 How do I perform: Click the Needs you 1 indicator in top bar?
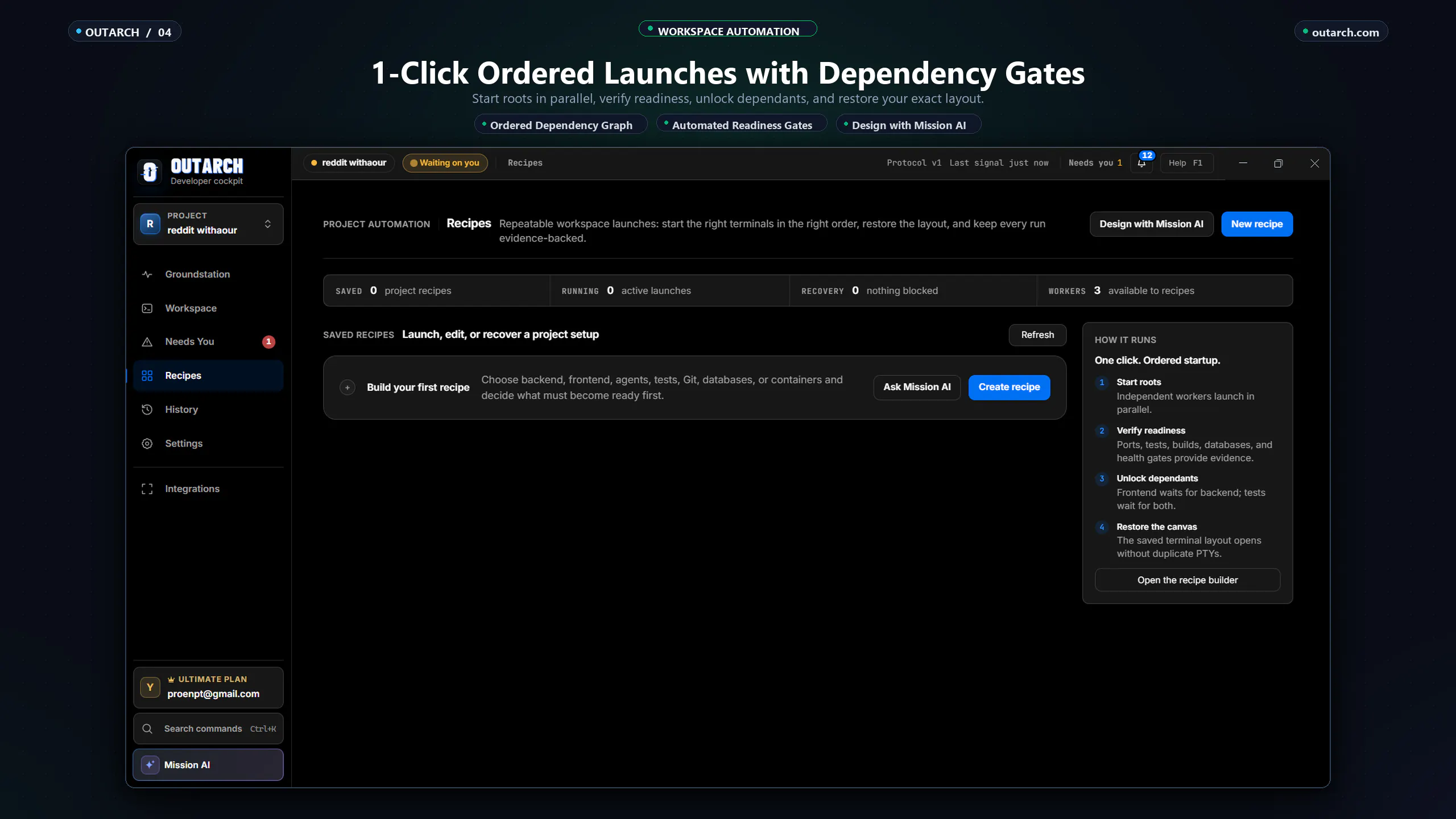pyautogui.click(x=1095, y=163)
